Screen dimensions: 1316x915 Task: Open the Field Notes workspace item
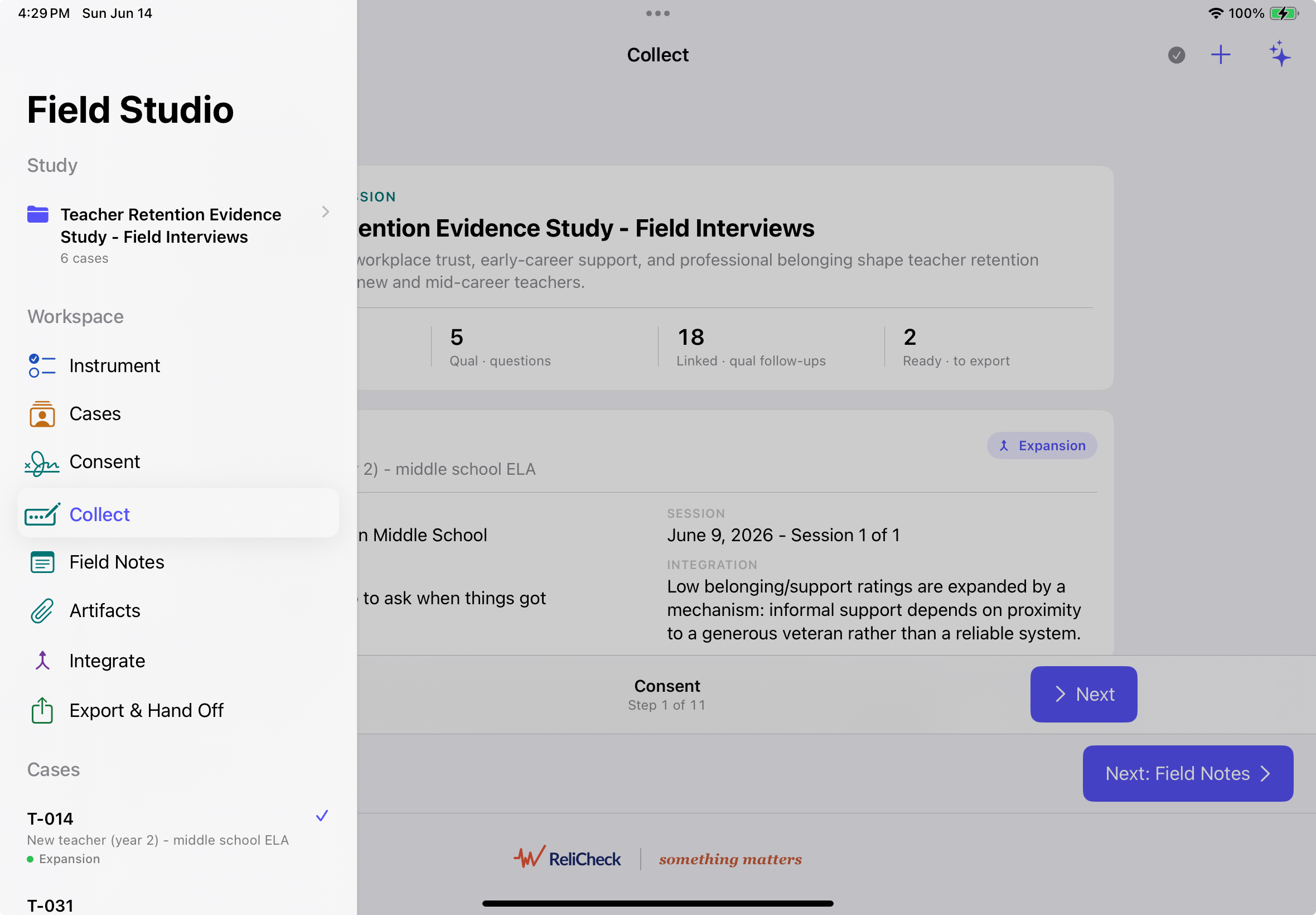point(178,562)
